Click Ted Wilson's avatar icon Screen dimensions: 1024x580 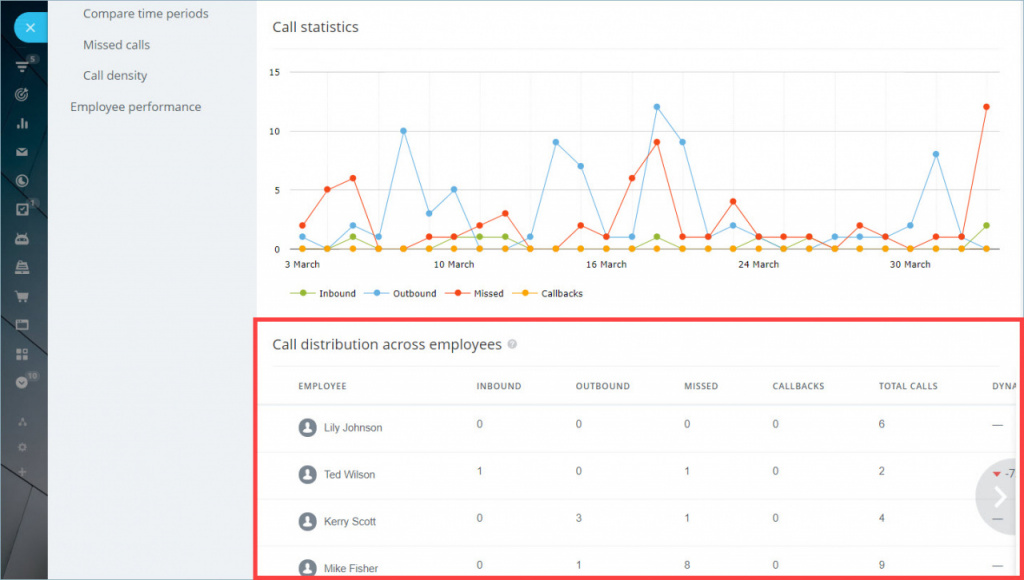coord(308,475)
